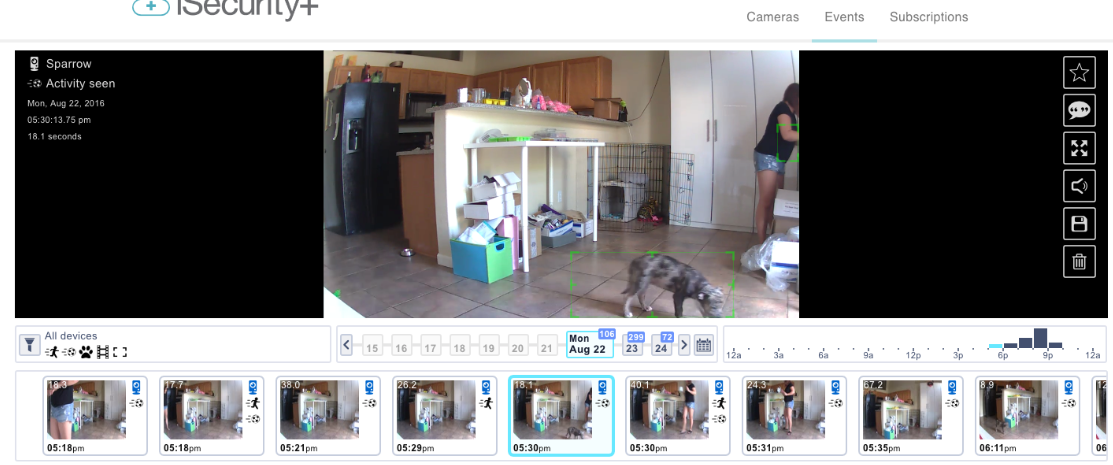Select date 24 with 72 events

pyautogui.click(x=661, y=346)
